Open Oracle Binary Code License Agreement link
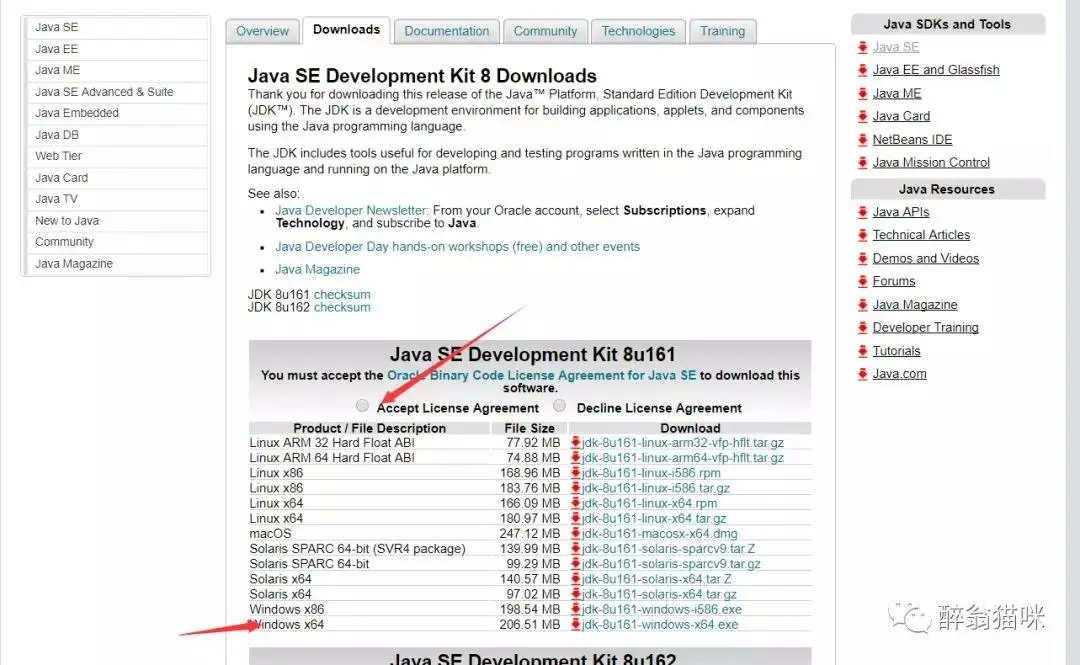The height and width of the screenshot is (665, 1080). (x=541, y=376)
